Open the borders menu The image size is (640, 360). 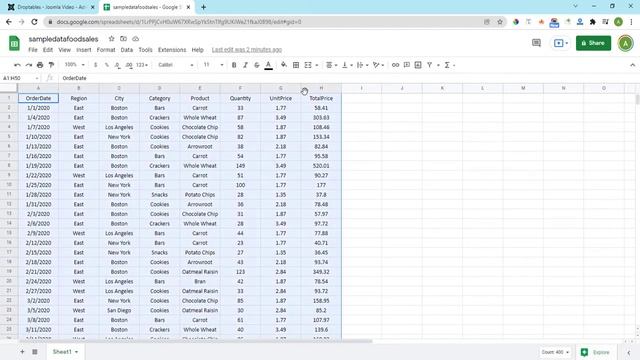pyautogui.click(x=296, y=65)
